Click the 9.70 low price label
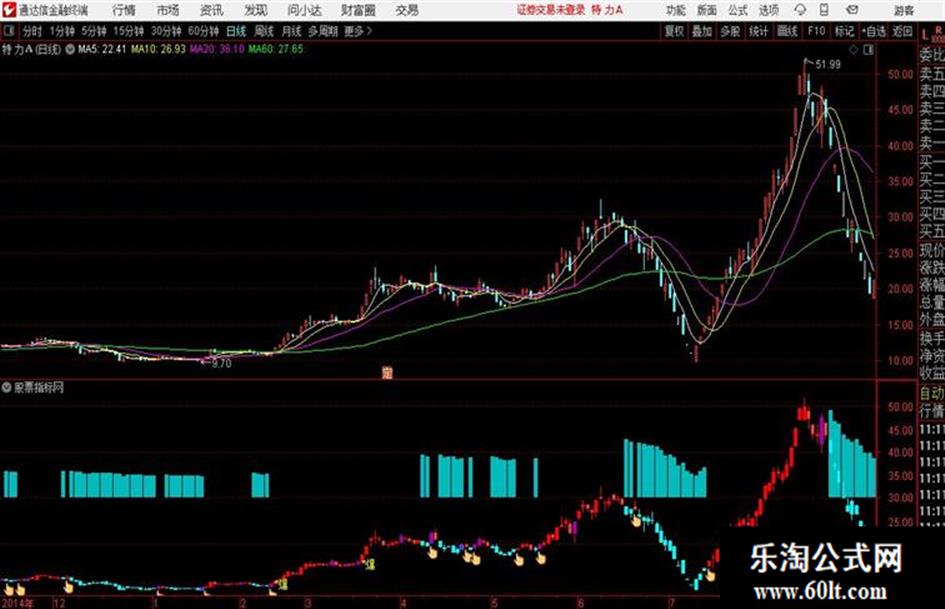This screenshot has height=609, width=945. click(221, 364)
